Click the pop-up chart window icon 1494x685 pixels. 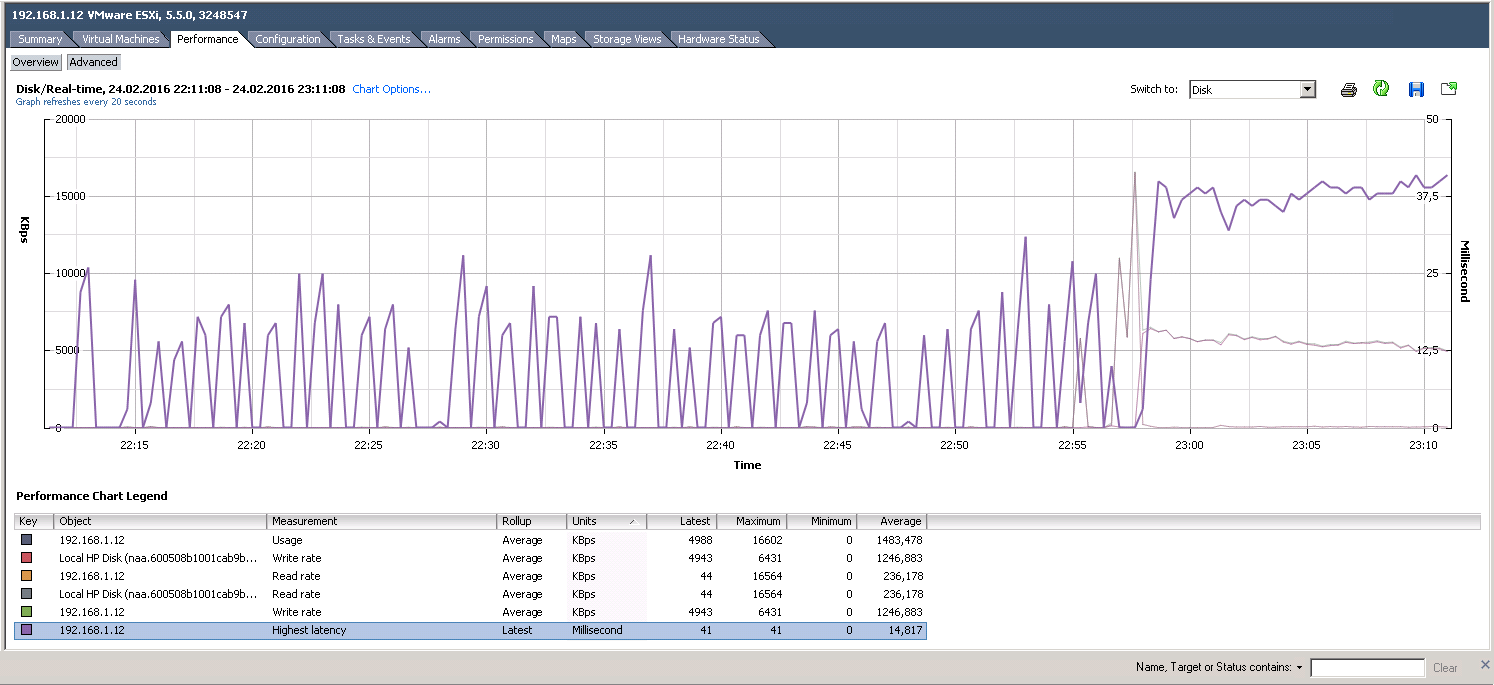coord(1448,89)
